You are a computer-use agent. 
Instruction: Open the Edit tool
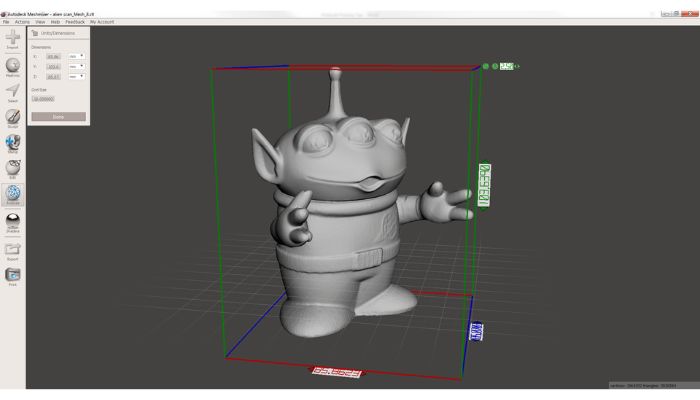(x=12, y=169)
